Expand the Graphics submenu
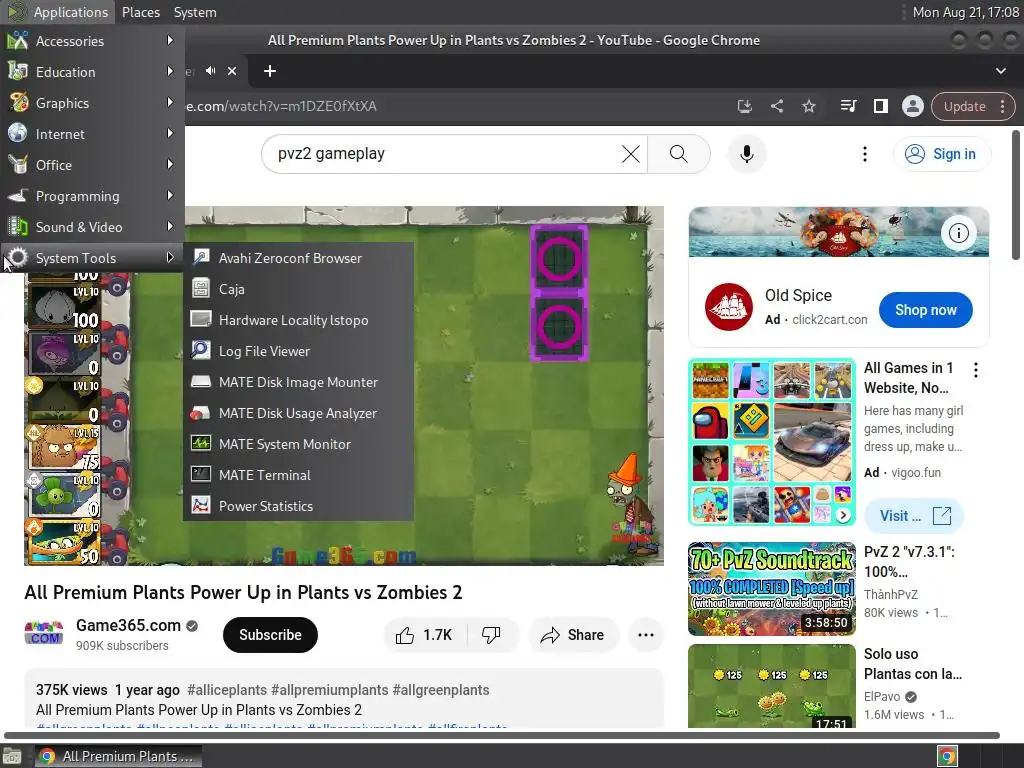The width and height of the screenshot is (1024, 768). tap(92, 103)
